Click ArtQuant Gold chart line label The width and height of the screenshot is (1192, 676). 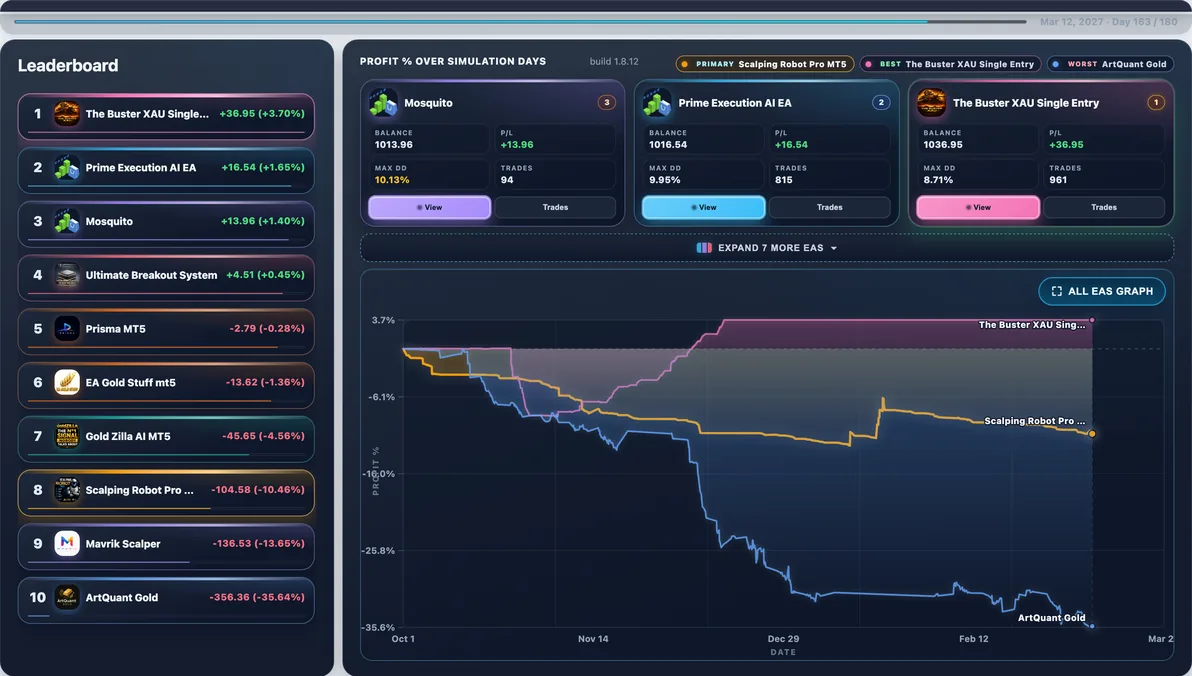click(1051, 618)
